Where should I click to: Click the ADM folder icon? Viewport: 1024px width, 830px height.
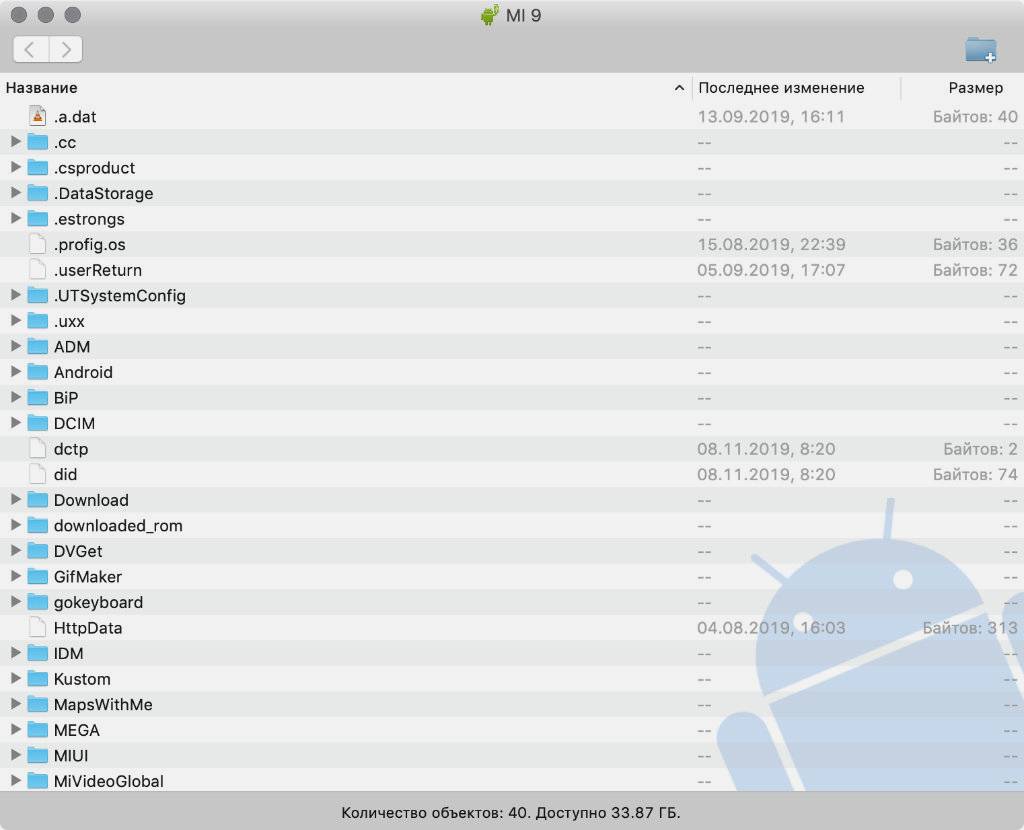(x=38, y=347)
